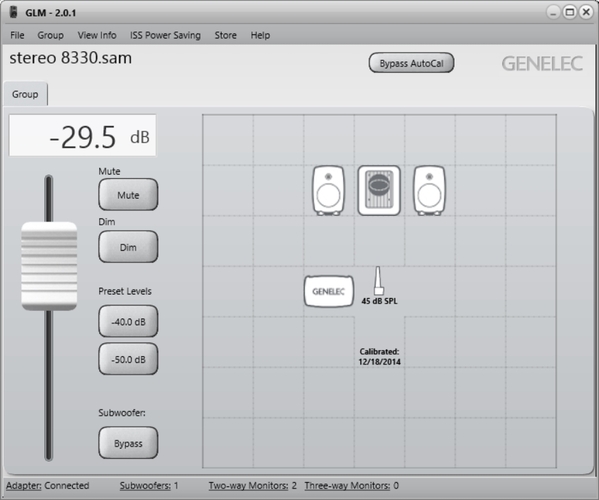Click the Three-way Monitors: 0 status entry
This screenshot has width=599, height=500.
pos(351,485)
